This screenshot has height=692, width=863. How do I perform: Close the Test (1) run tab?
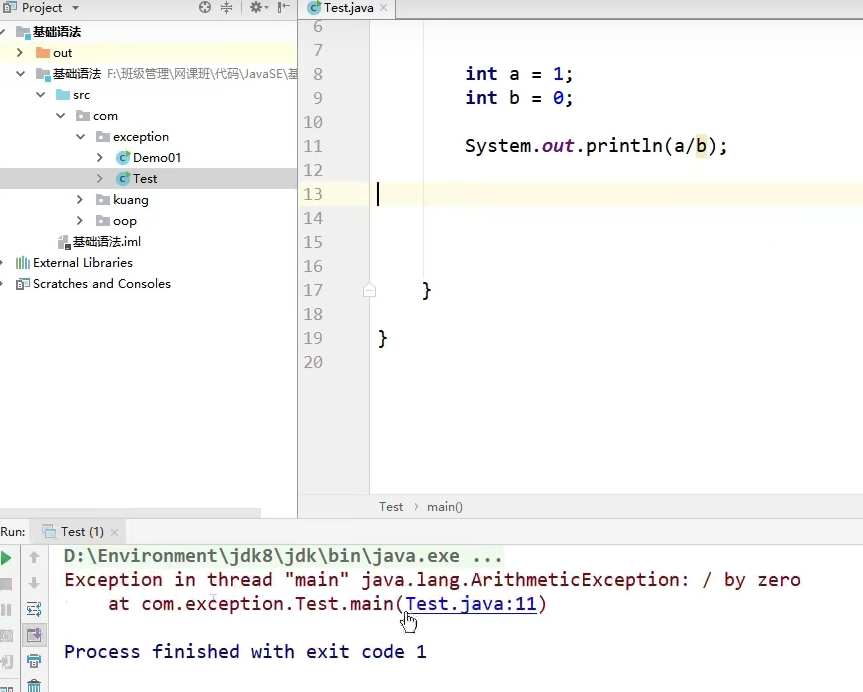coord(114,532)
